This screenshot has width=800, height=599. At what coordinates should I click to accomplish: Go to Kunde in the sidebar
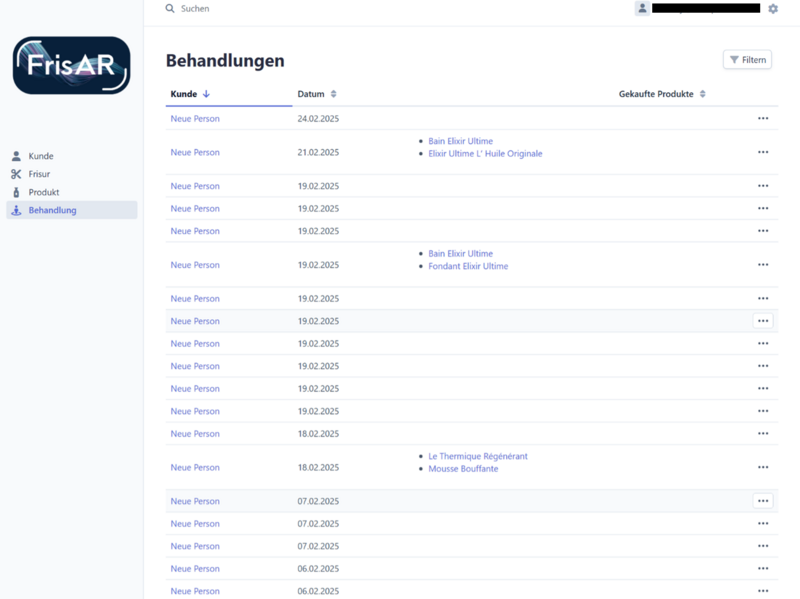[41, 156]
